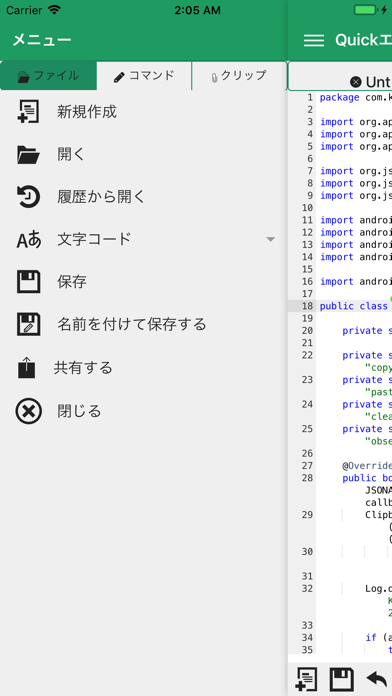Choose 閉じる from the file menu
This screenshot has height=696, width=392.
point(79,411)
